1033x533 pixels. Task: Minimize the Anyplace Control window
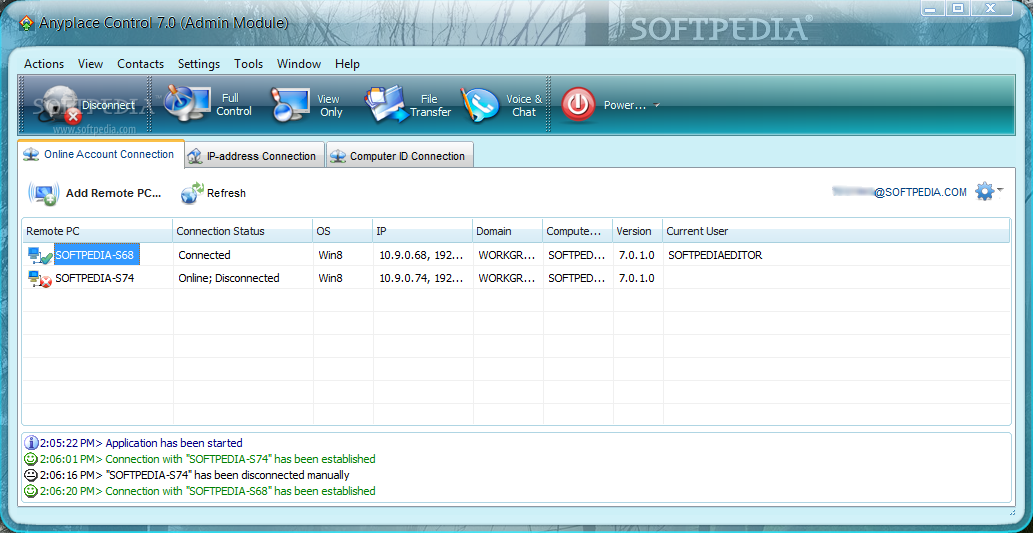pyautogui.click(x=930, y=8)
